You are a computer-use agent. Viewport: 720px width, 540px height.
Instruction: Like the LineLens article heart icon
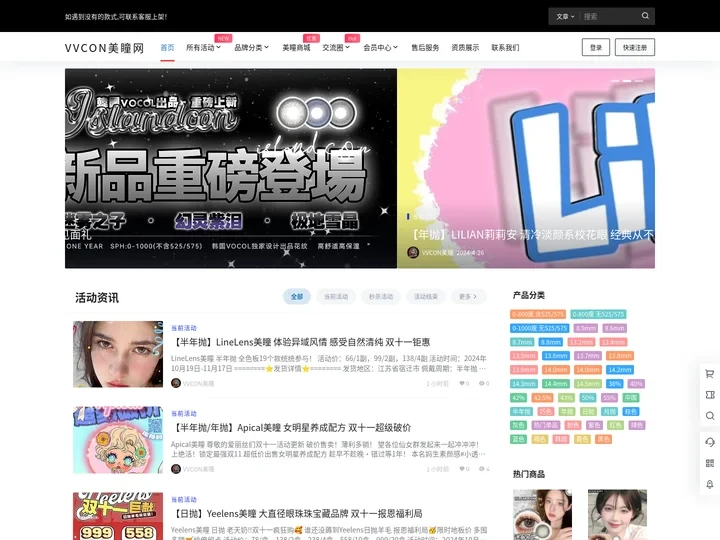(461, 383)
